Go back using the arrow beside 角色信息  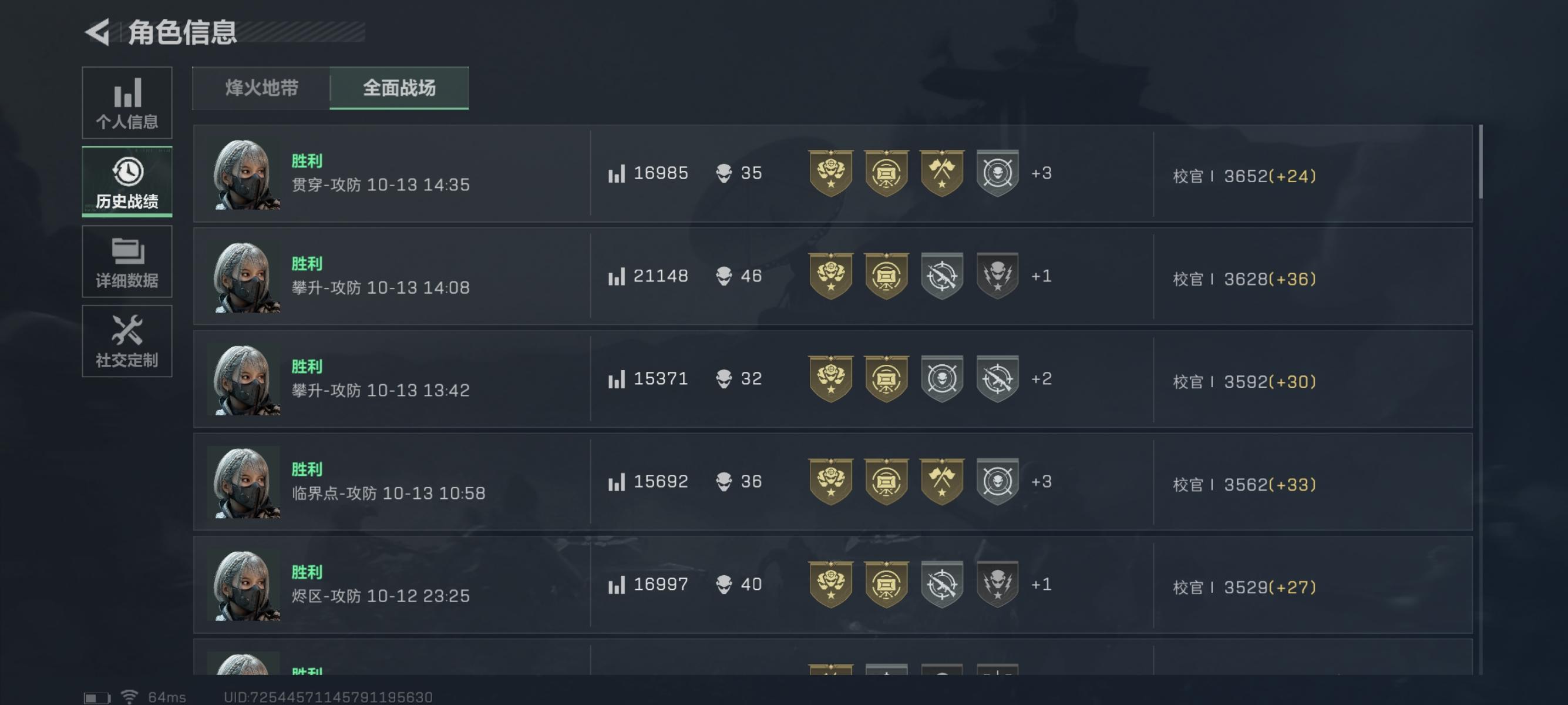[x=97, y=32]
